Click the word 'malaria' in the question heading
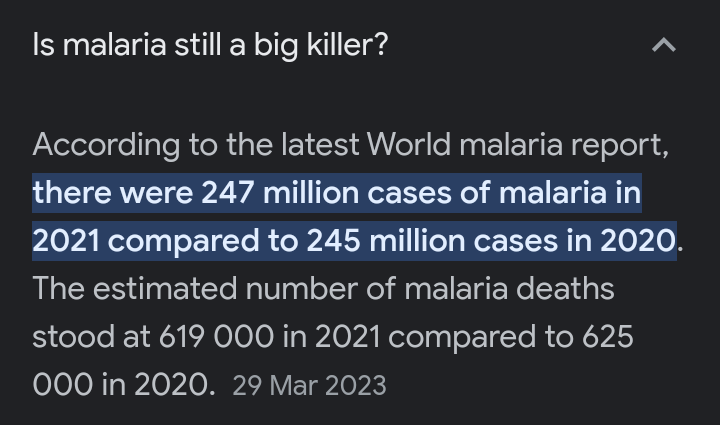Viewport: 720px width, 425px height. 114,45
